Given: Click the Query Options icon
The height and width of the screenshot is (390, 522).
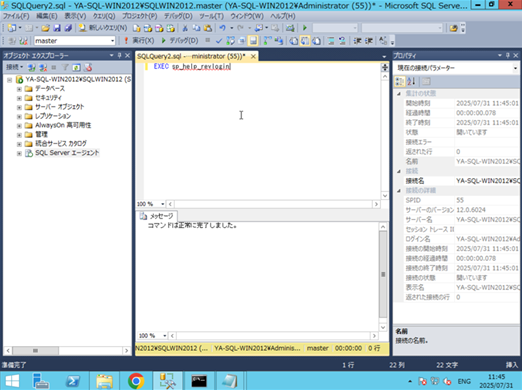Looking at the screenshot, I should 242,41.
